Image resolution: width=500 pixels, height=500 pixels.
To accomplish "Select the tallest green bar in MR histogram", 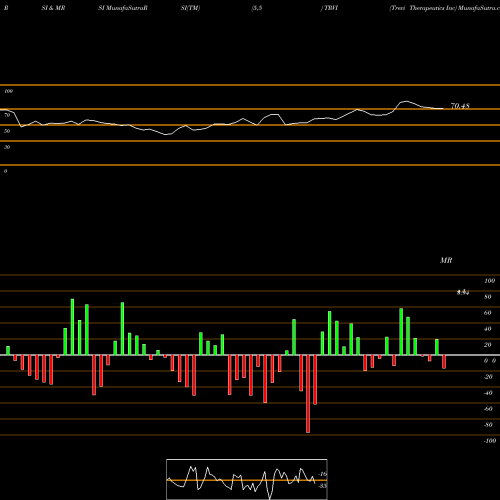I will point(72,327).
